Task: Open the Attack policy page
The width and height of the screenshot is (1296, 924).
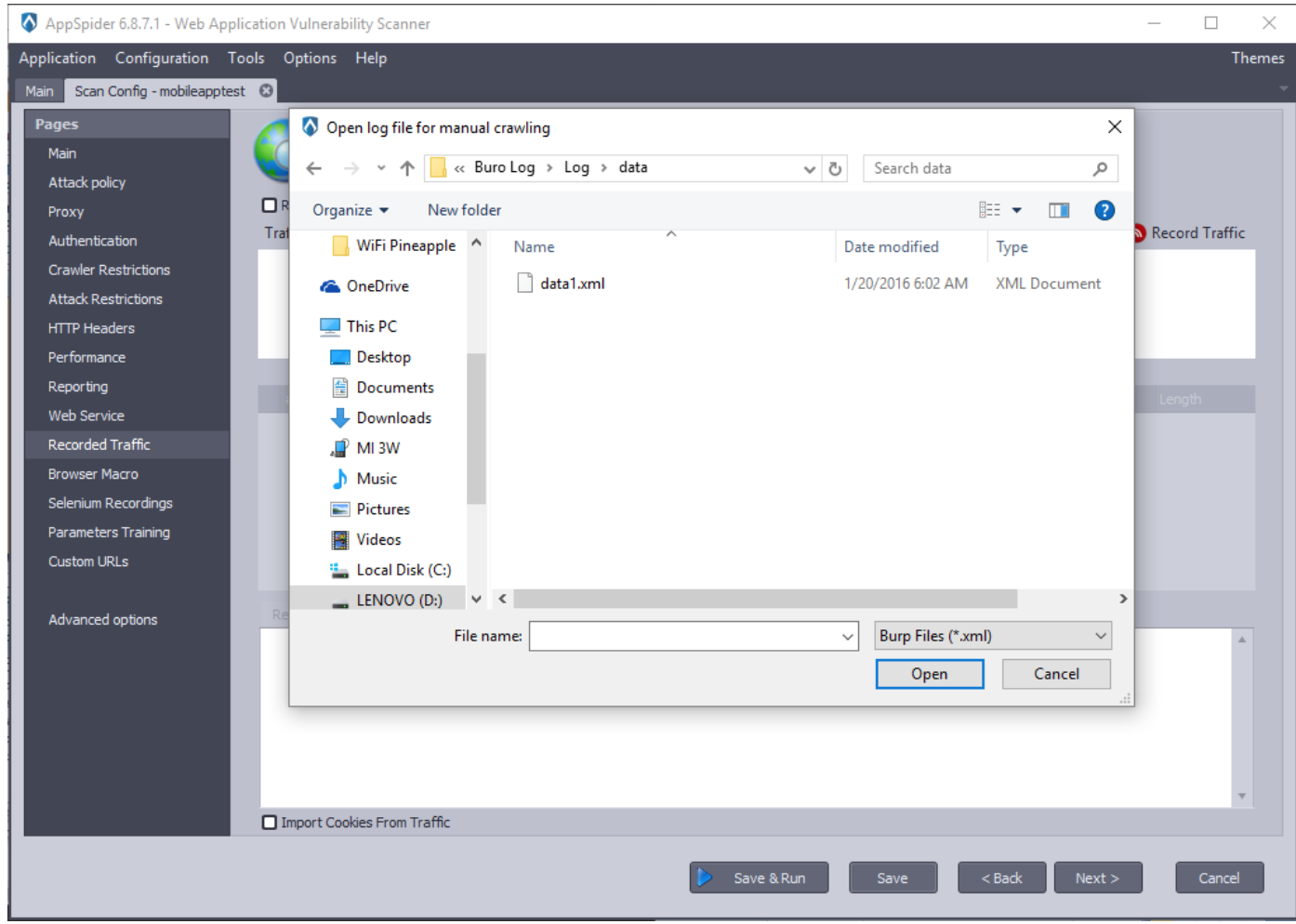Action: coord(86,182)
